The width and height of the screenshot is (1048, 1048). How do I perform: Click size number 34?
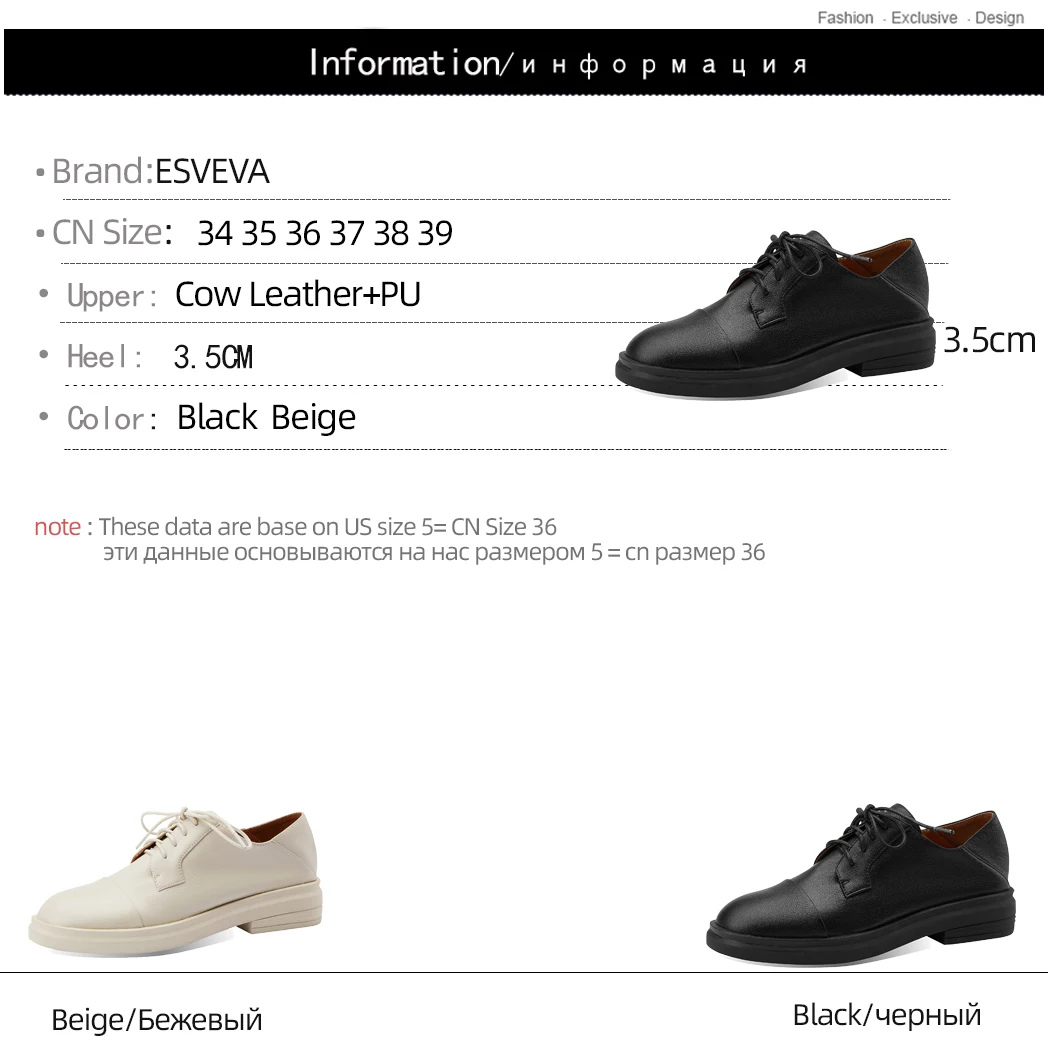click(215, 233)
